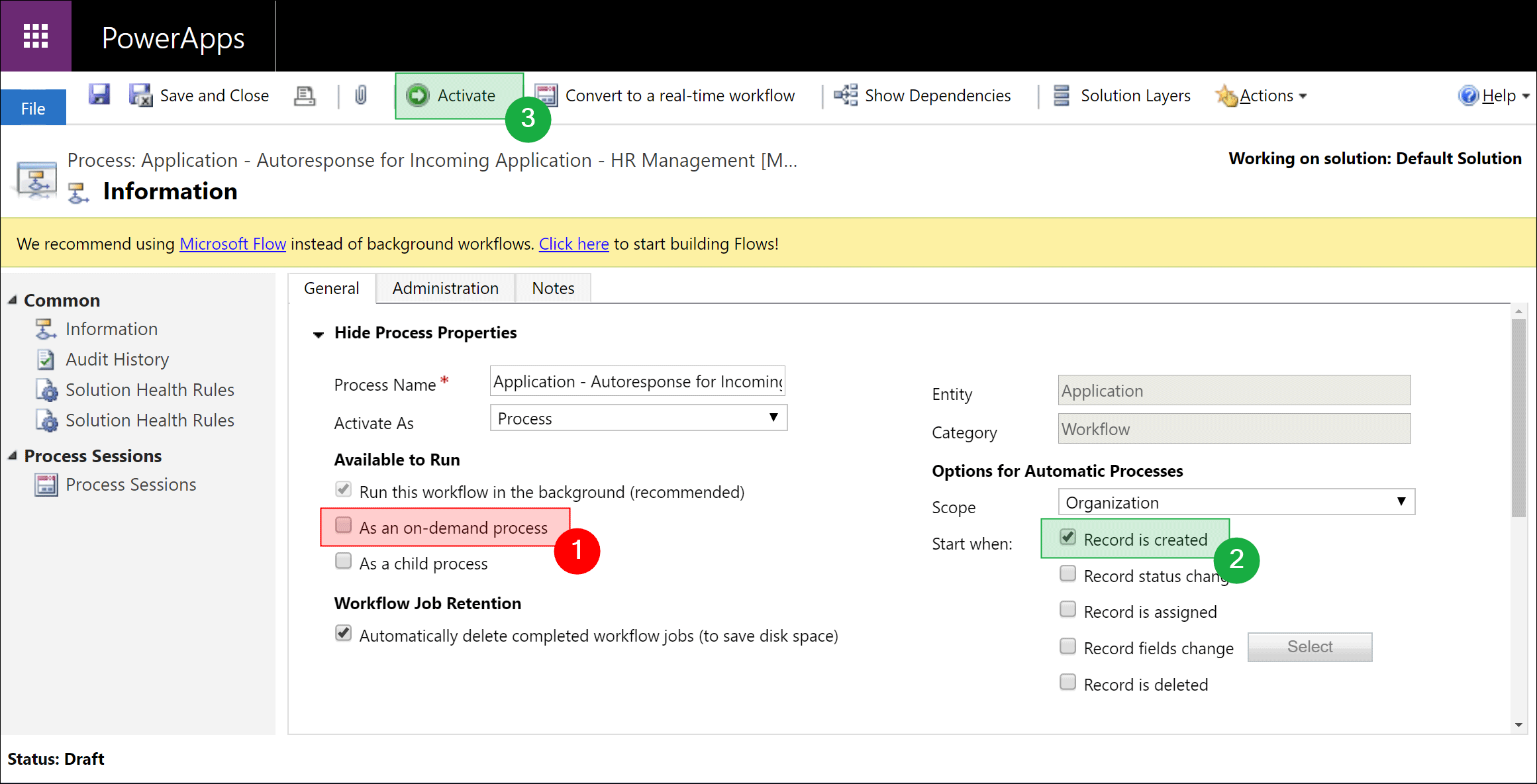Image resolution: width=1537 pixels, height=784 pixels.
Task: Click the Save and Close icon
Action: click(140, 95)
